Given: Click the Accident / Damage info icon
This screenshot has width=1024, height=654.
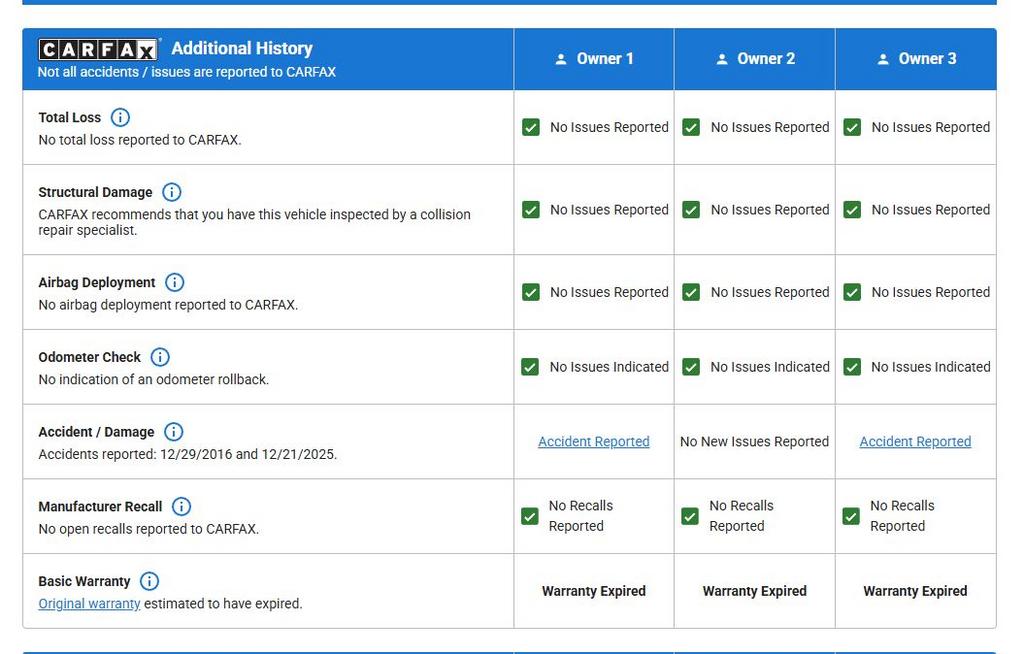Looking at the screenshot, I should 173,432.
